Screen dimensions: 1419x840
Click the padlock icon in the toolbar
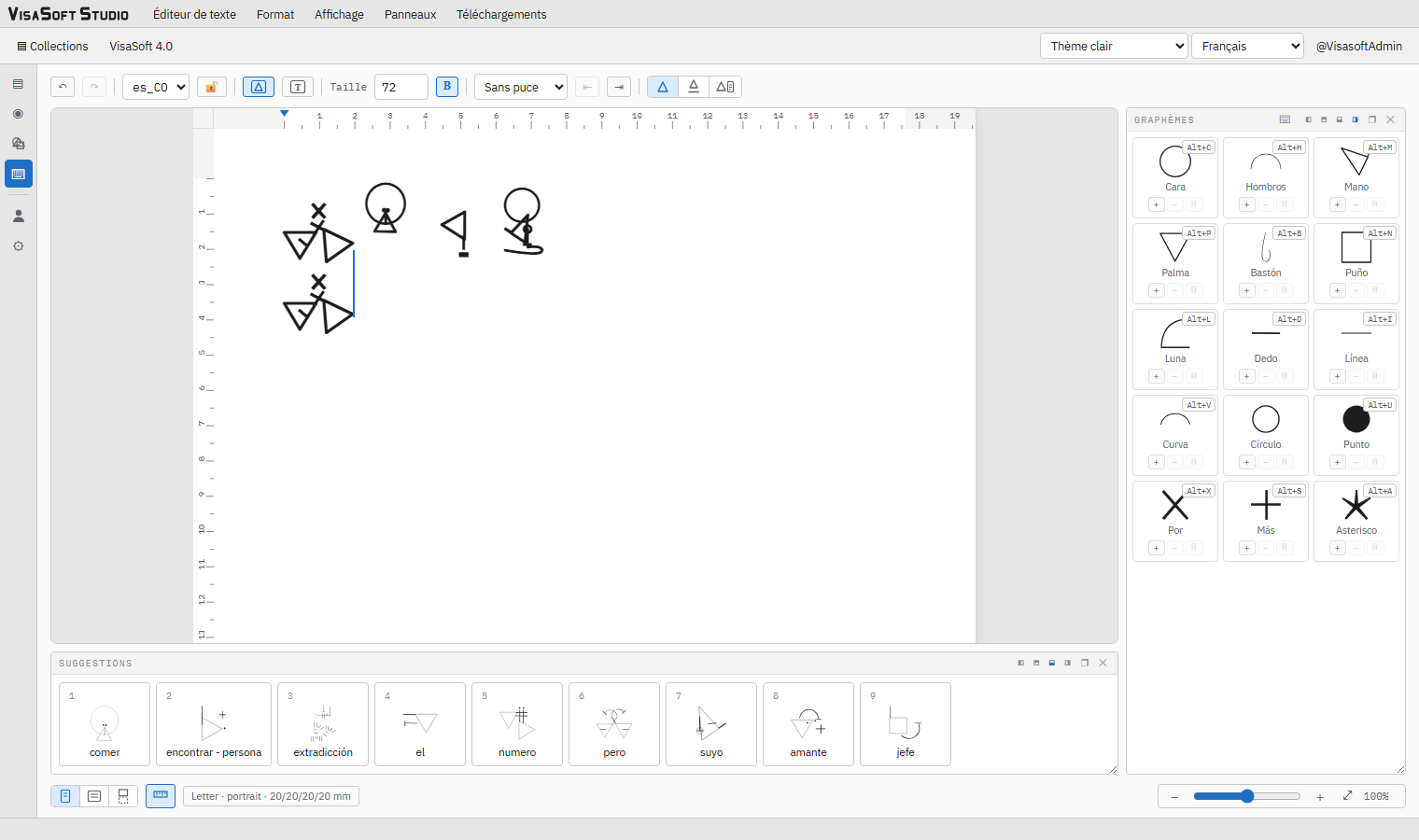click(212, 87)
